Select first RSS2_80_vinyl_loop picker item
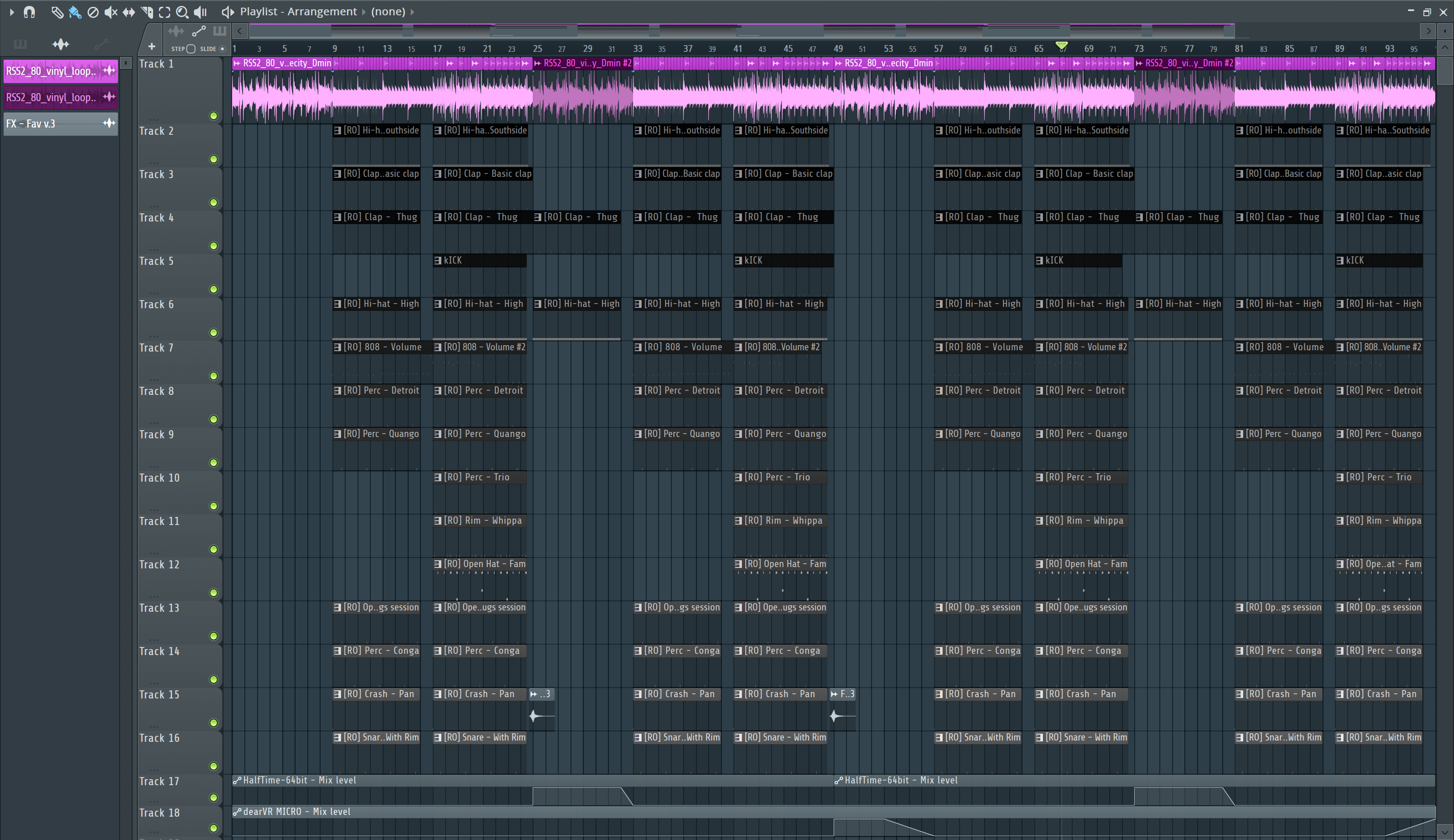 coord(60,71)
